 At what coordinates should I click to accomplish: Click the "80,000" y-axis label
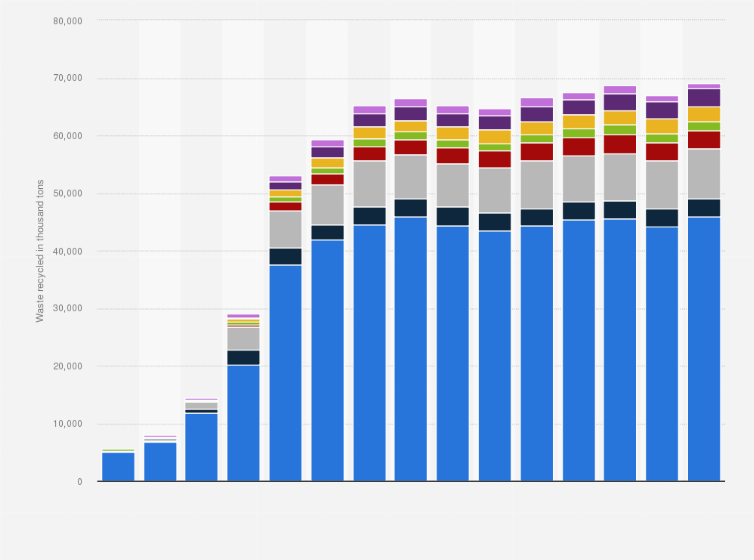[x=67, y=20]
